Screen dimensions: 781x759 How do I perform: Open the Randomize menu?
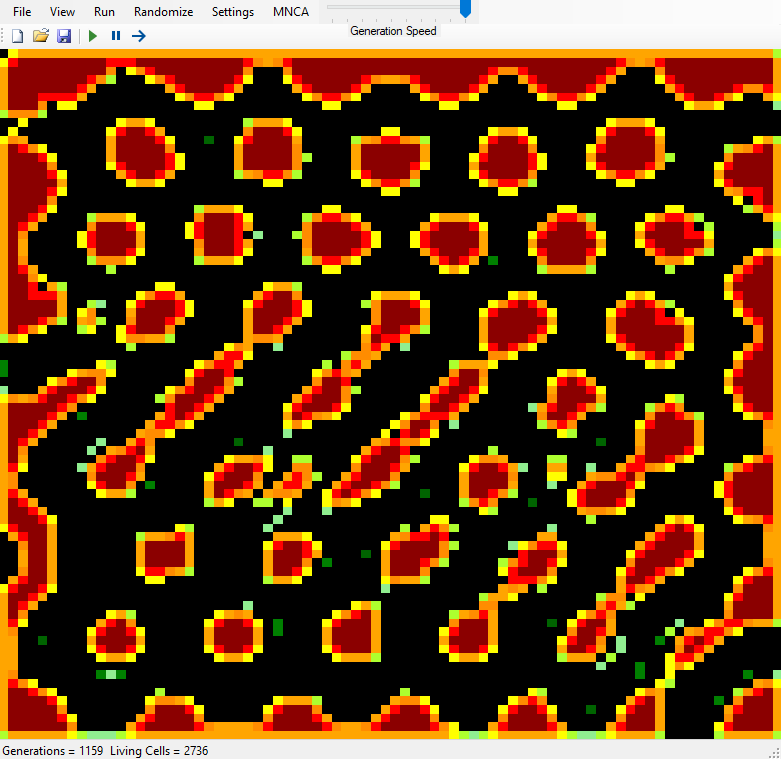click(x=163, y=11)
